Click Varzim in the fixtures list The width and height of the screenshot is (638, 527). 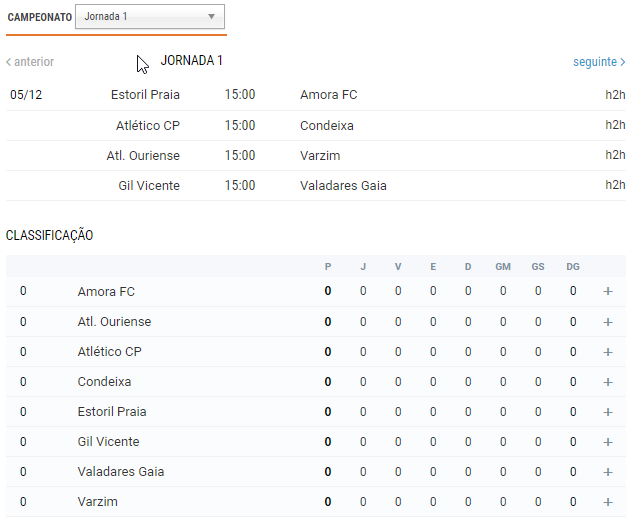(x=320, y=155)
